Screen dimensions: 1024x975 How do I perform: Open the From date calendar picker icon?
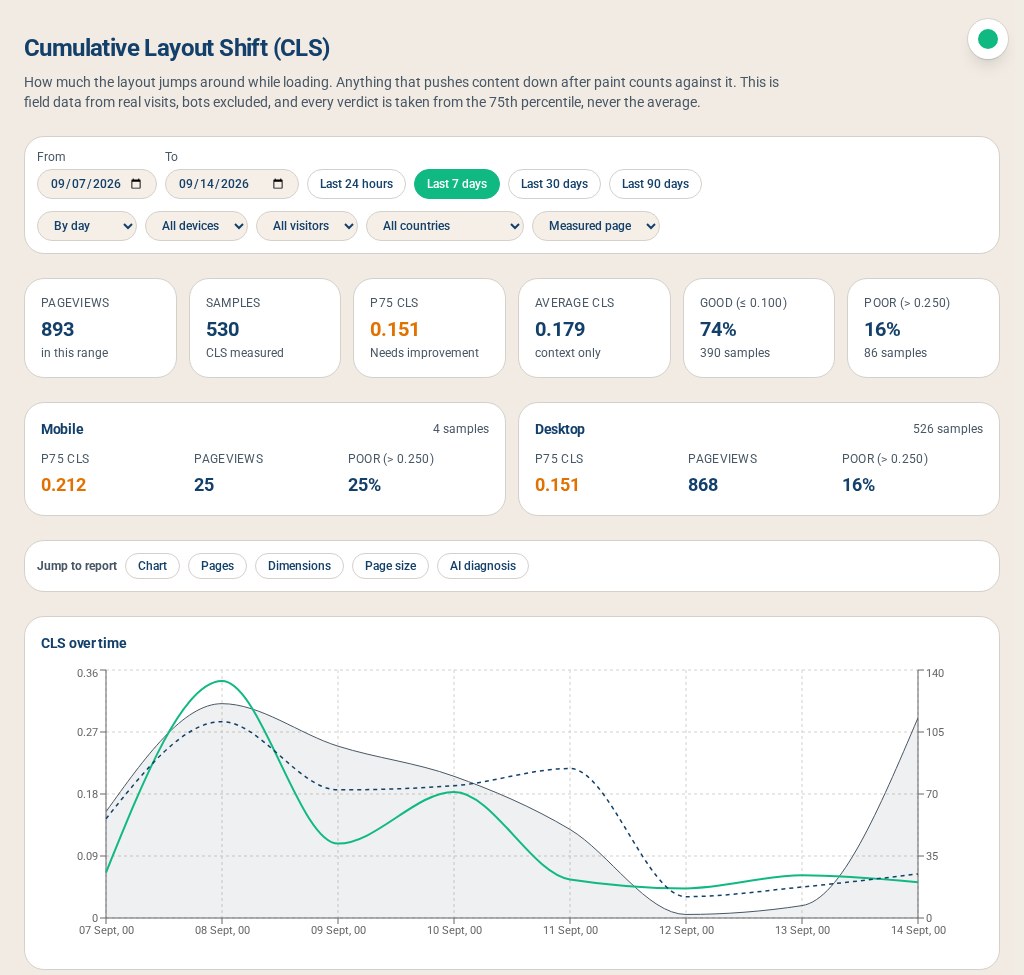coord(136,184)
